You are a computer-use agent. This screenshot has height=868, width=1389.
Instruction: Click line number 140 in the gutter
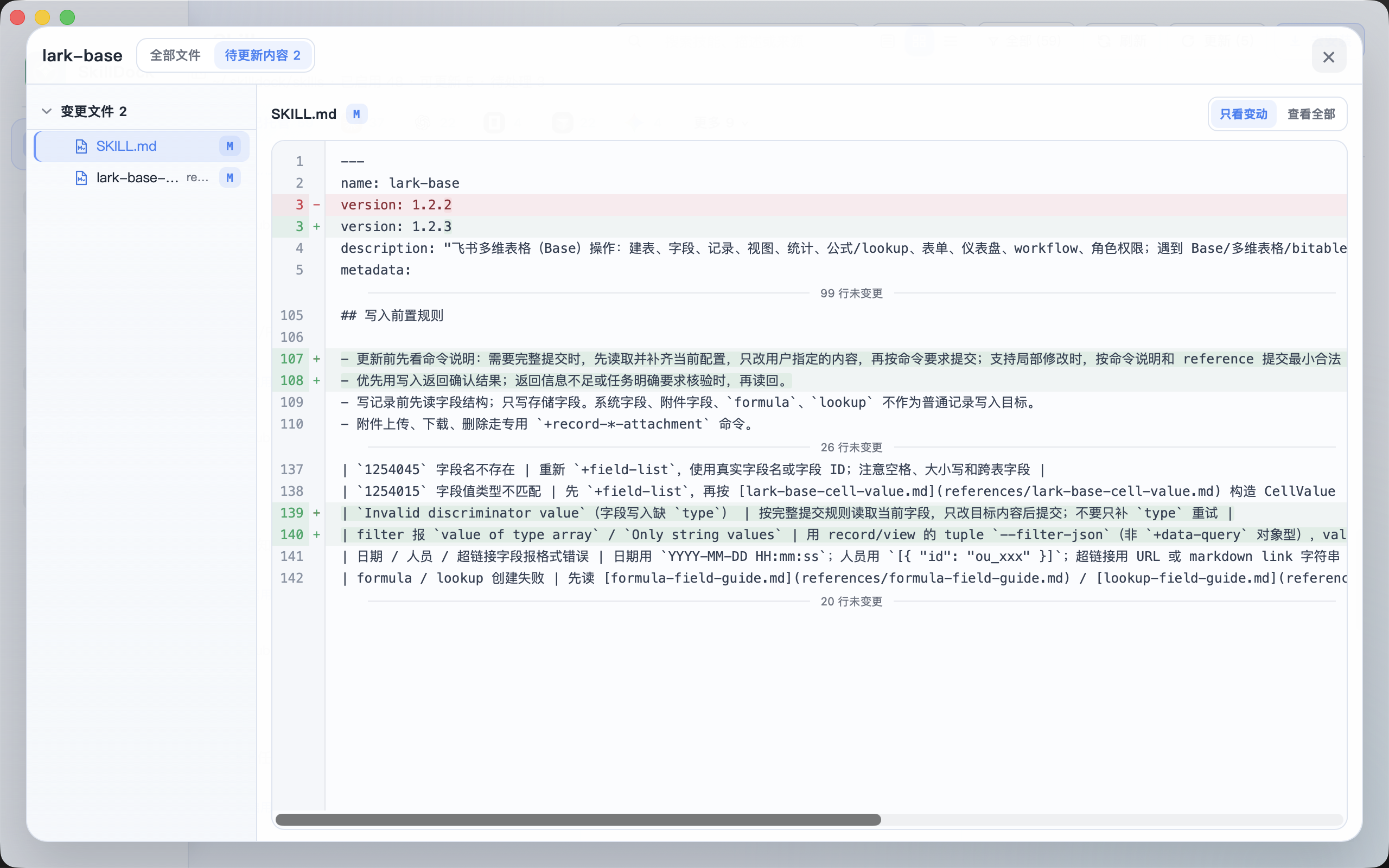[x=291, y=534]
